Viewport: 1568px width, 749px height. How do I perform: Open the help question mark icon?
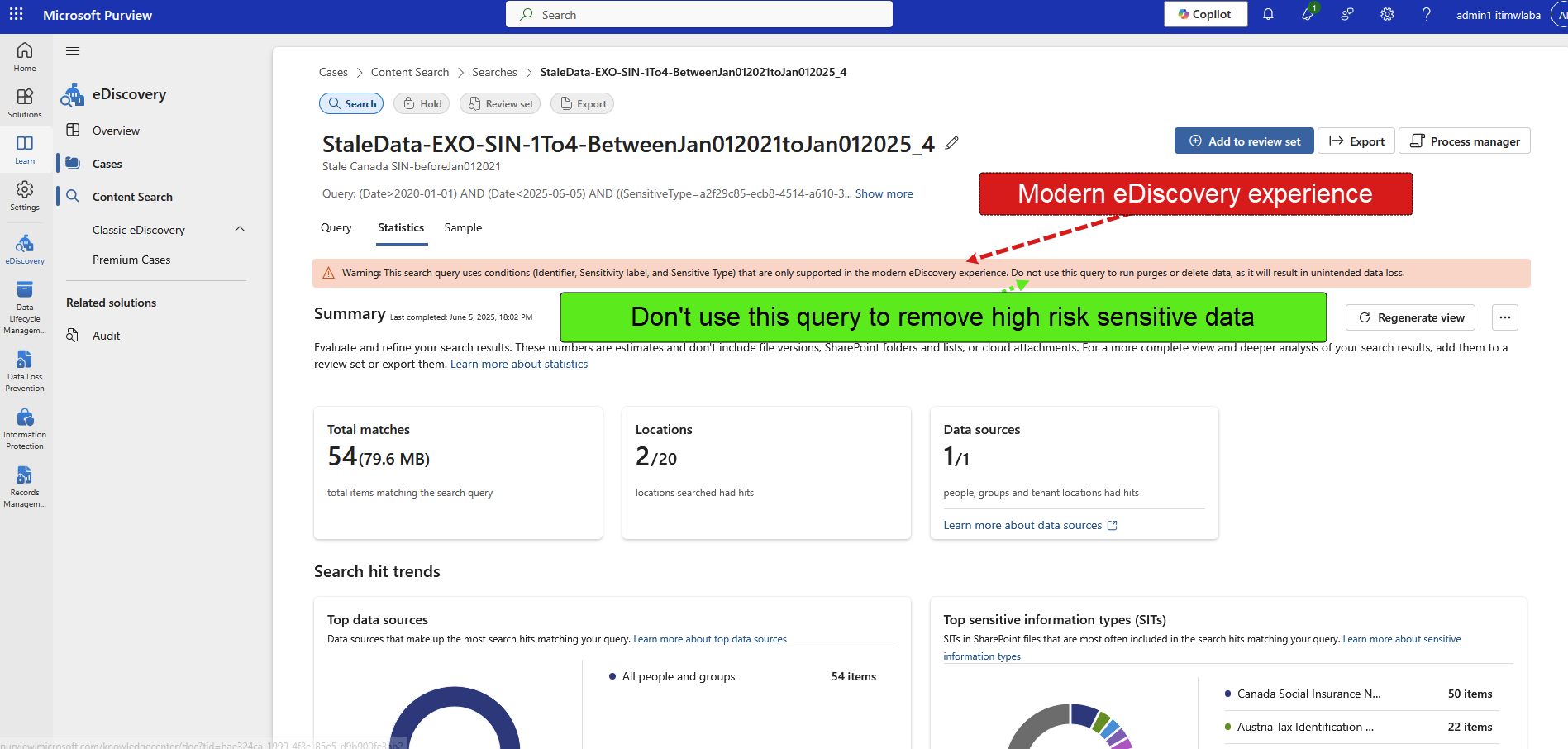pos(1427,14)
